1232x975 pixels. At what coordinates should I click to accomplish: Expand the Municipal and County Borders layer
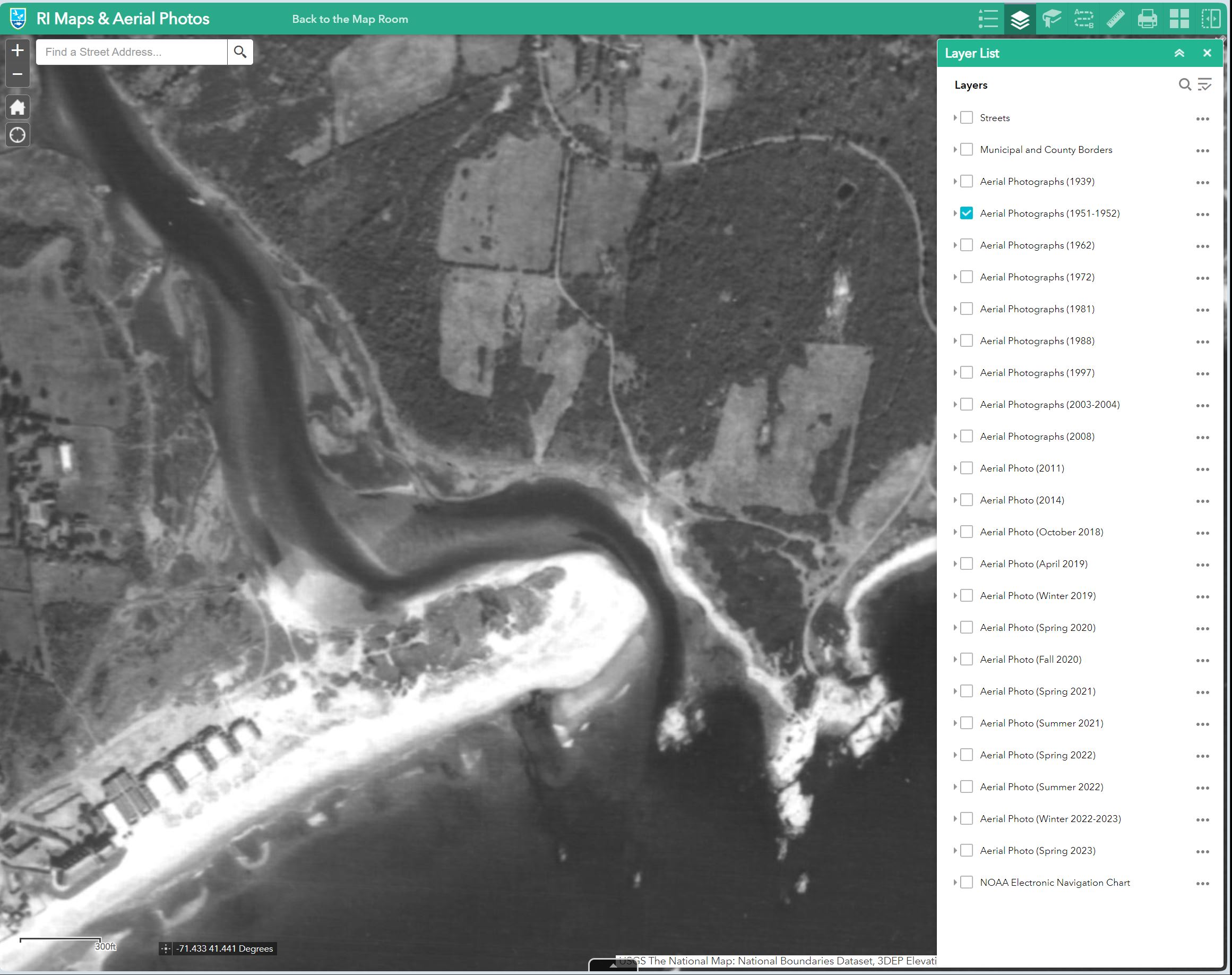(x=955, y=150)
